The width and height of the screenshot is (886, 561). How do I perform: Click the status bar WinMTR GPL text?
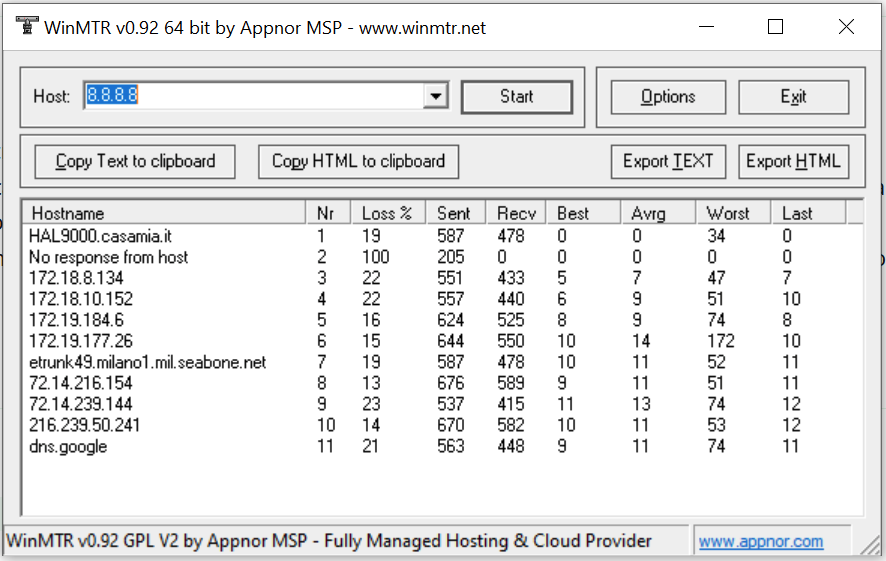click(329, 541)
